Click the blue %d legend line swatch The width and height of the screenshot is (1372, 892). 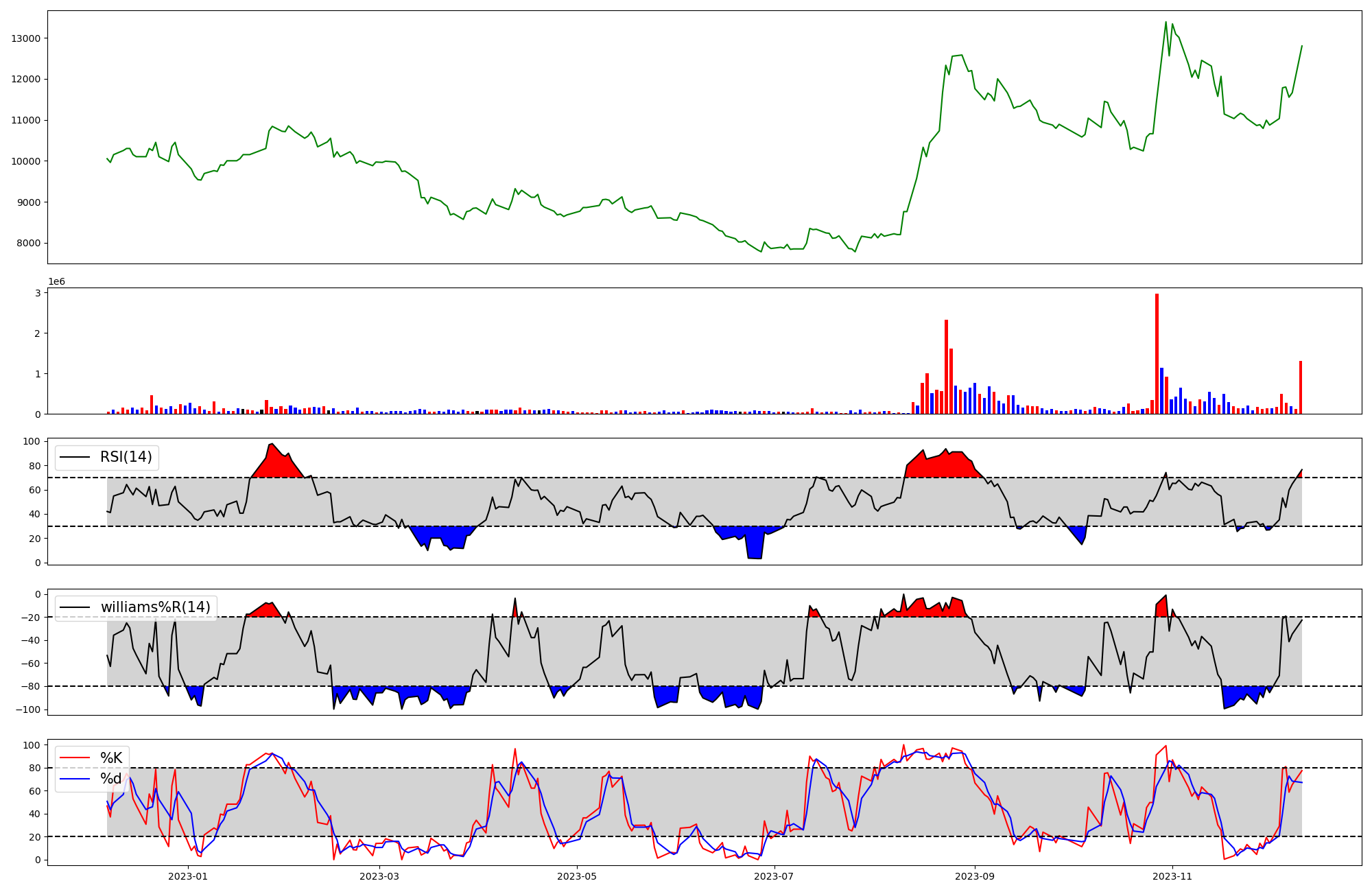tap(75, 779)
